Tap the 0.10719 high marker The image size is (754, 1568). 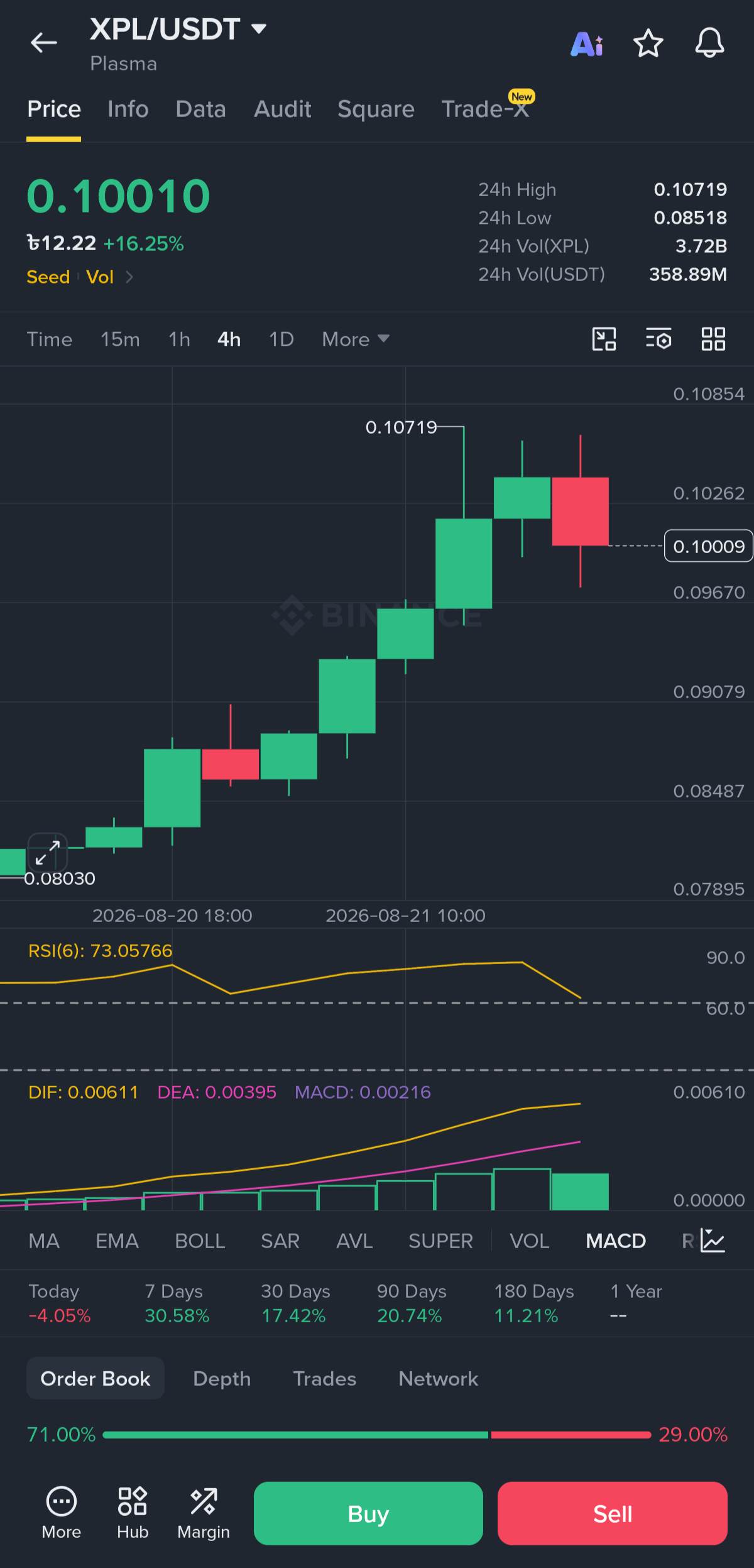(x=401, y=427)
